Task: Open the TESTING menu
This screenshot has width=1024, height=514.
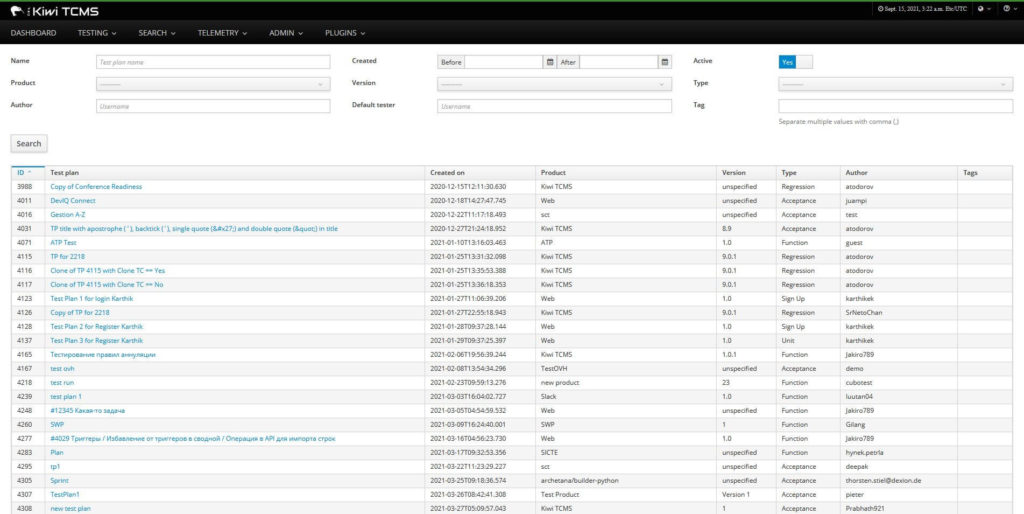Action: [x=97, y=33]
